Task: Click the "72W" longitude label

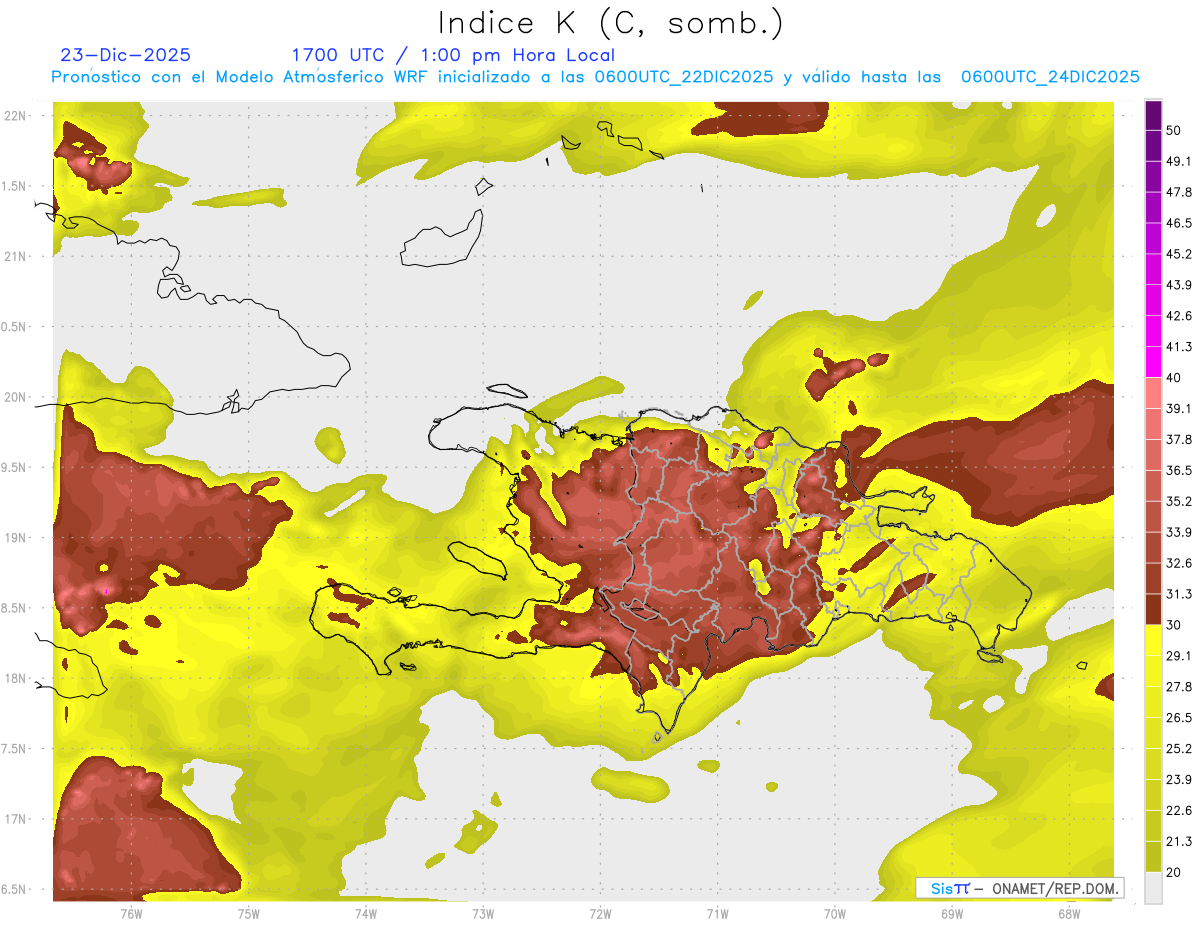Action: click(600, 913)
